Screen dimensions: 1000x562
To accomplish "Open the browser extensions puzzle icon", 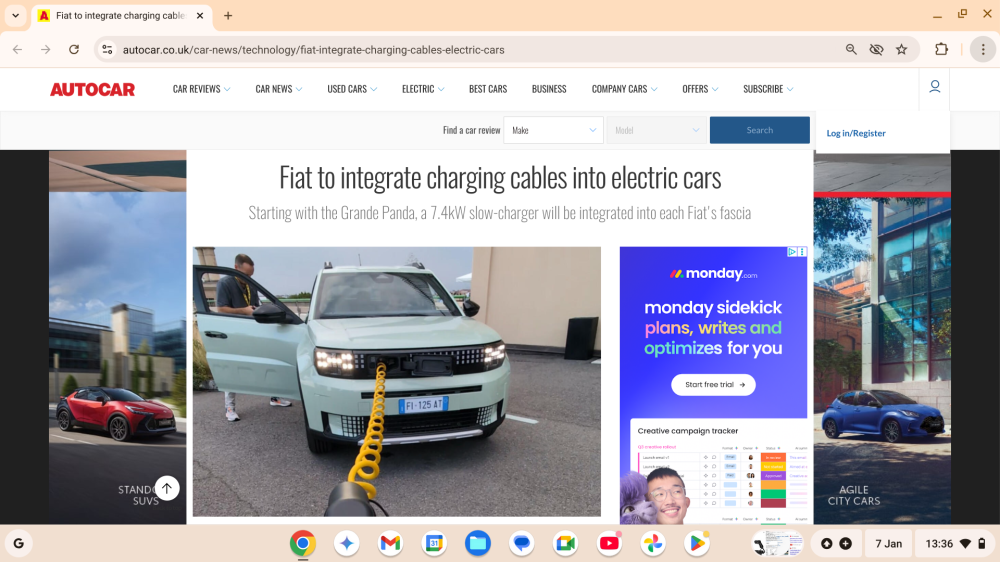I will [941, 50].
